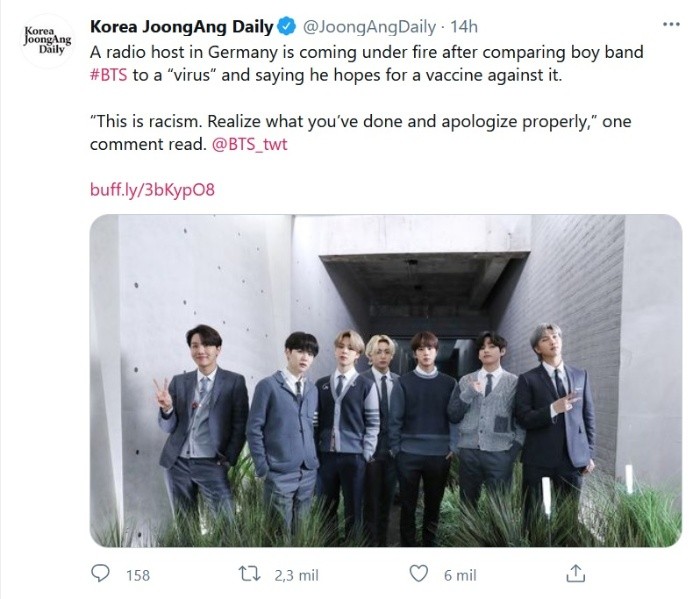Image resolution: width=700 pixels, height=599 pixels.
Task: Click the 2,3 mil retweet count
Action: coord(296,575)
